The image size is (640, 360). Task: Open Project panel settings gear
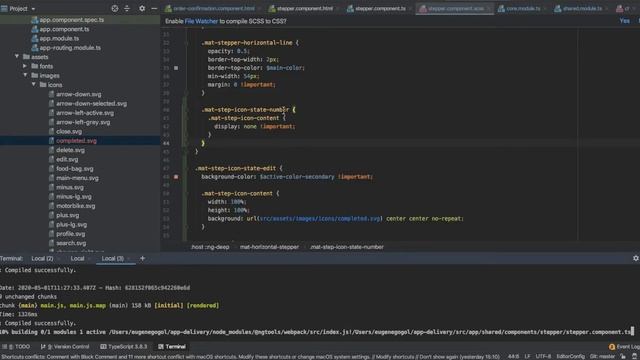click(142, 8)
